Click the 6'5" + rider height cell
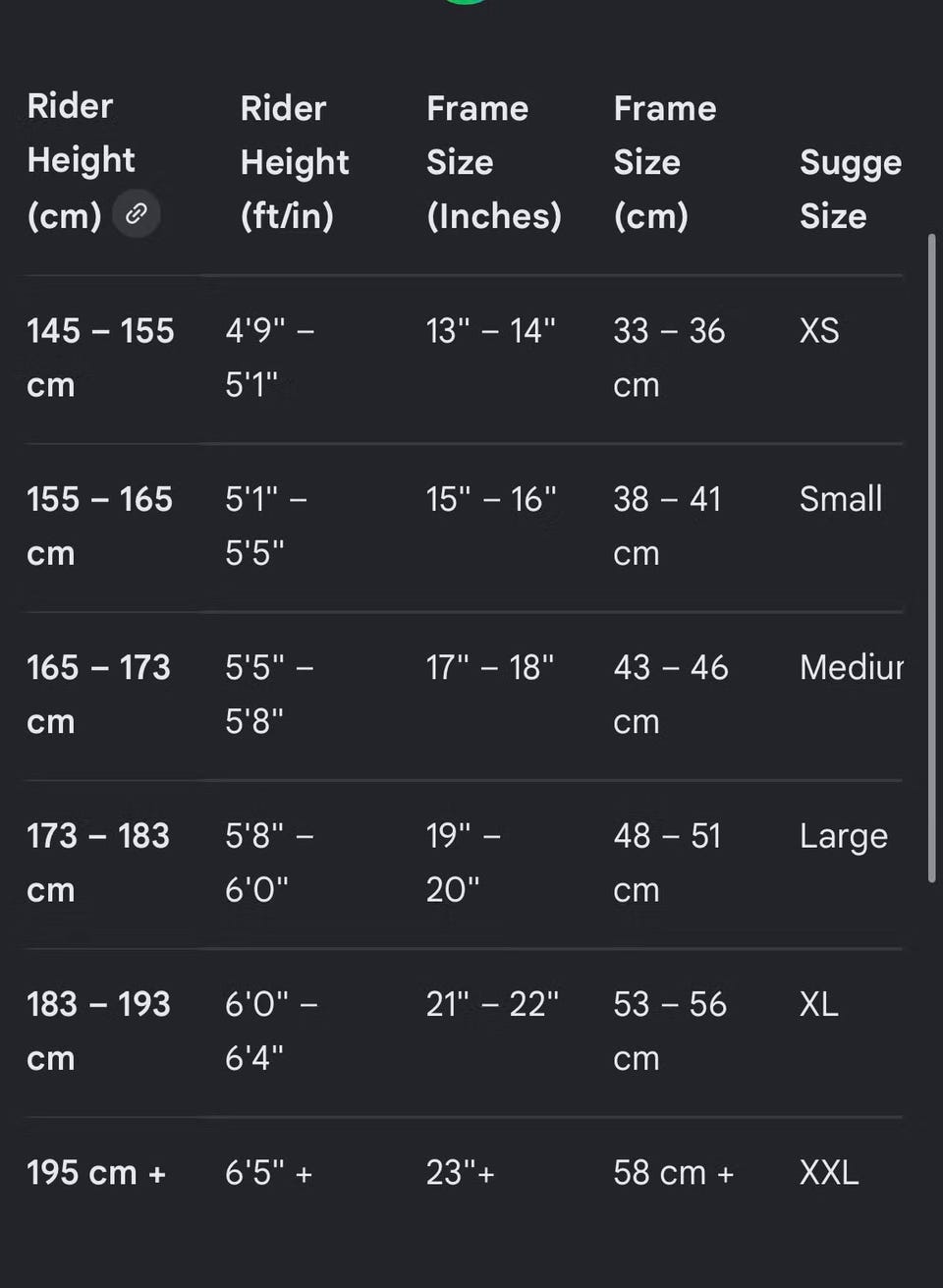943x1288 pixels. pos(269,1173)
